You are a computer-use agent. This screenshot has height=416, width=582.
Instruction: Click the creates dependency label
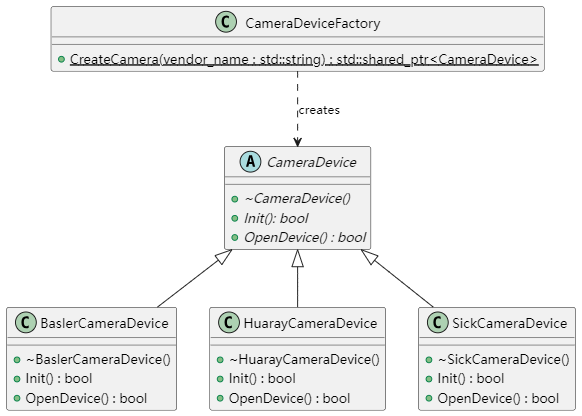[319, 110]
